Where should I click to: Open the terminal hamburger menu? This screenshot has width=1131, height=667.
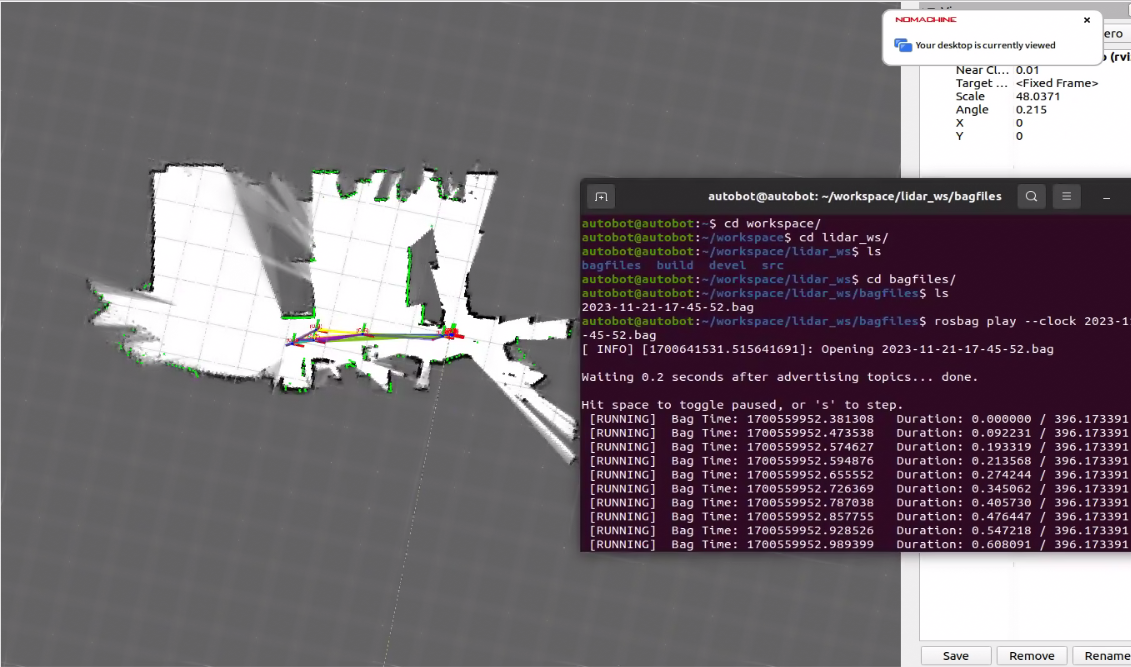pyautogui.click(x=1067, y=197)
